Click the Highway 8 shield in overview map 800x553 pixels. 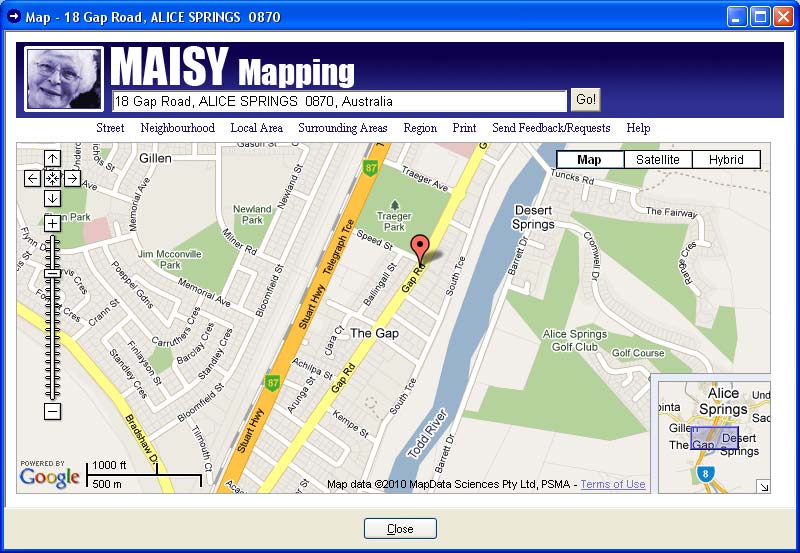point(705,474)
